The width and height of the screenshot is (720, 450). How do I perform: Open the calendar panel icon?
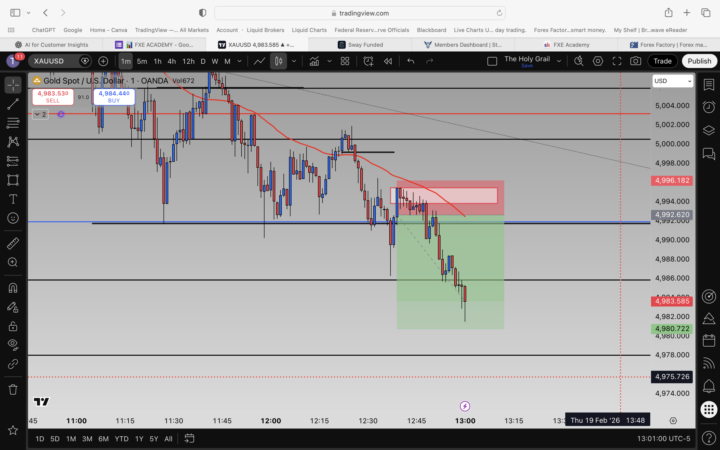coord(709,341)
